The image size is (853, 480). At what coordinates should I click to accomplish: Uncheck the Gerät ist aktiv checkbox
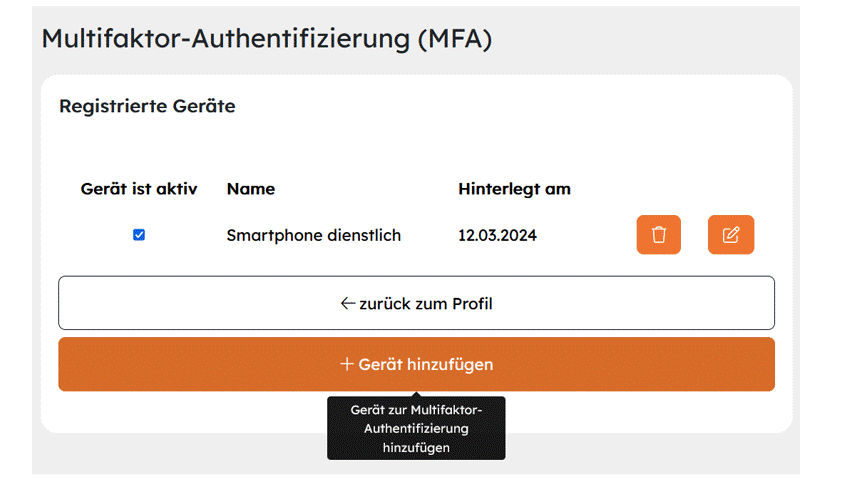139,235
